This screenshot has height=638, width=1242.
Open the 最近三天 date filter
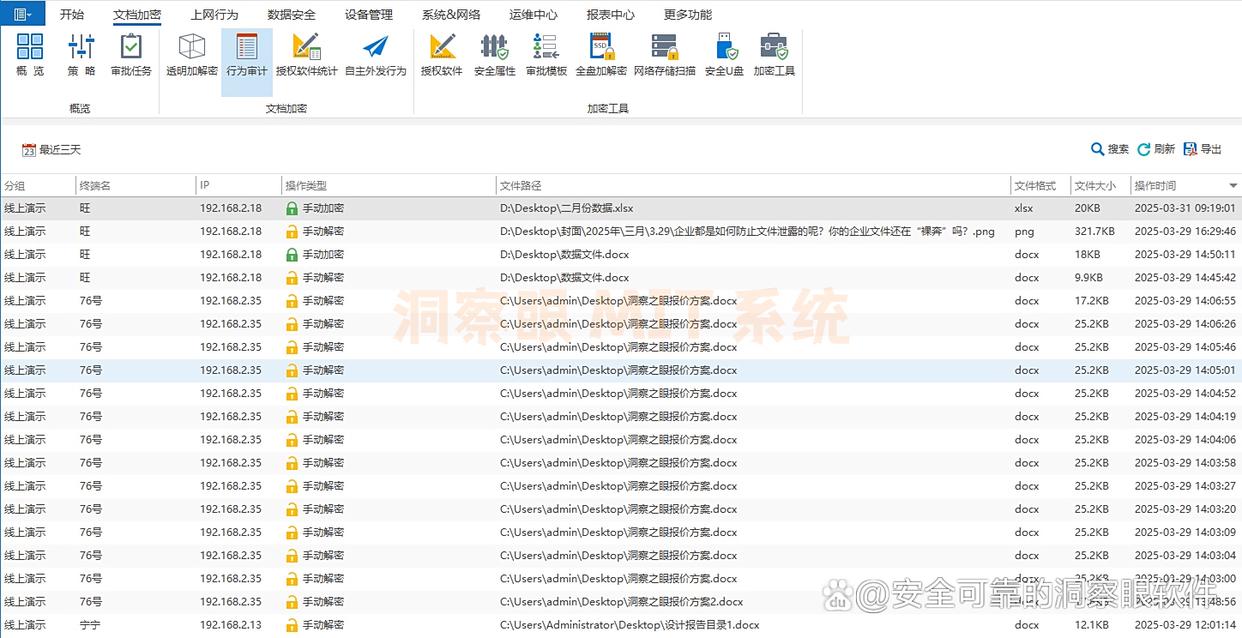(52, 150)
